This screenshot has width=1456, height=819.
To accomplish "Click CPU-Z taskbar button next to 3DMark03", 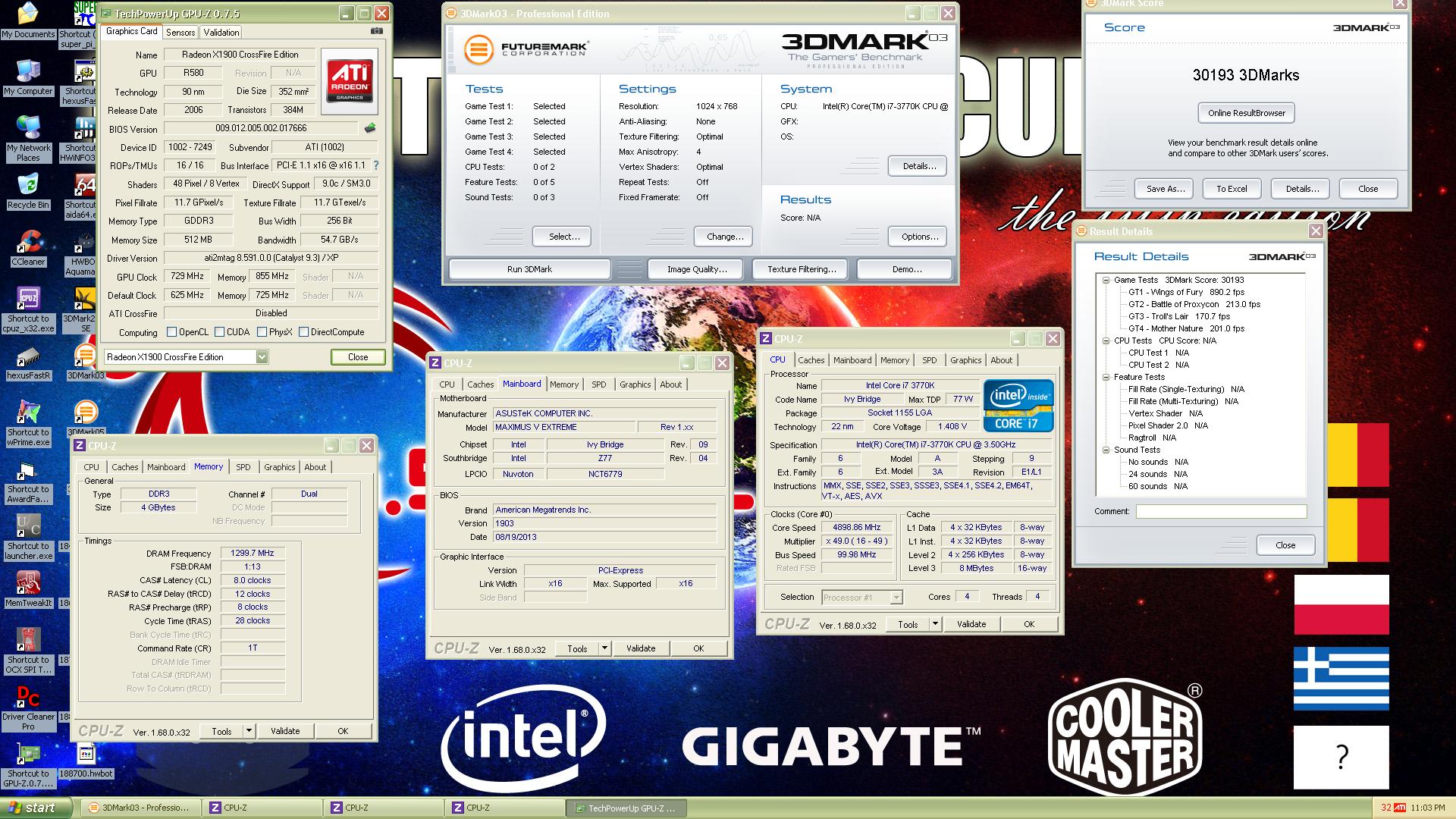I will point(262,808).
